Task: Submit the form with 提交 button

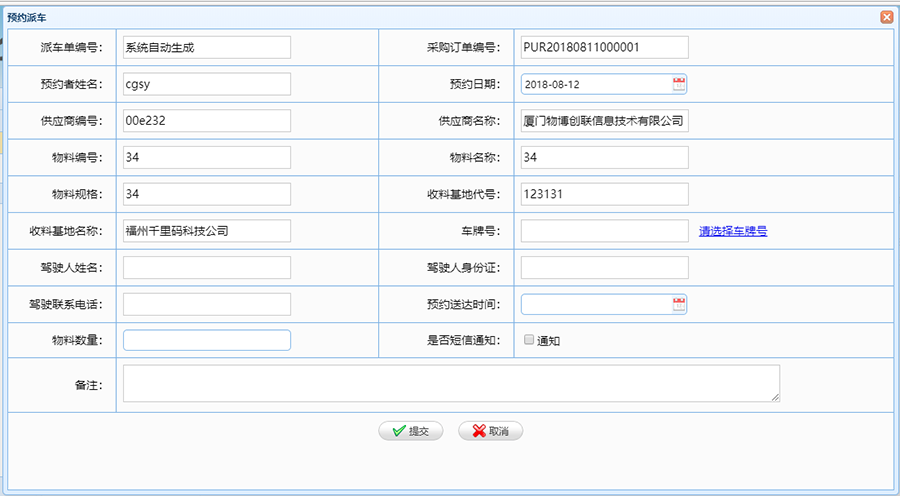Action: [x=410, y=431]
